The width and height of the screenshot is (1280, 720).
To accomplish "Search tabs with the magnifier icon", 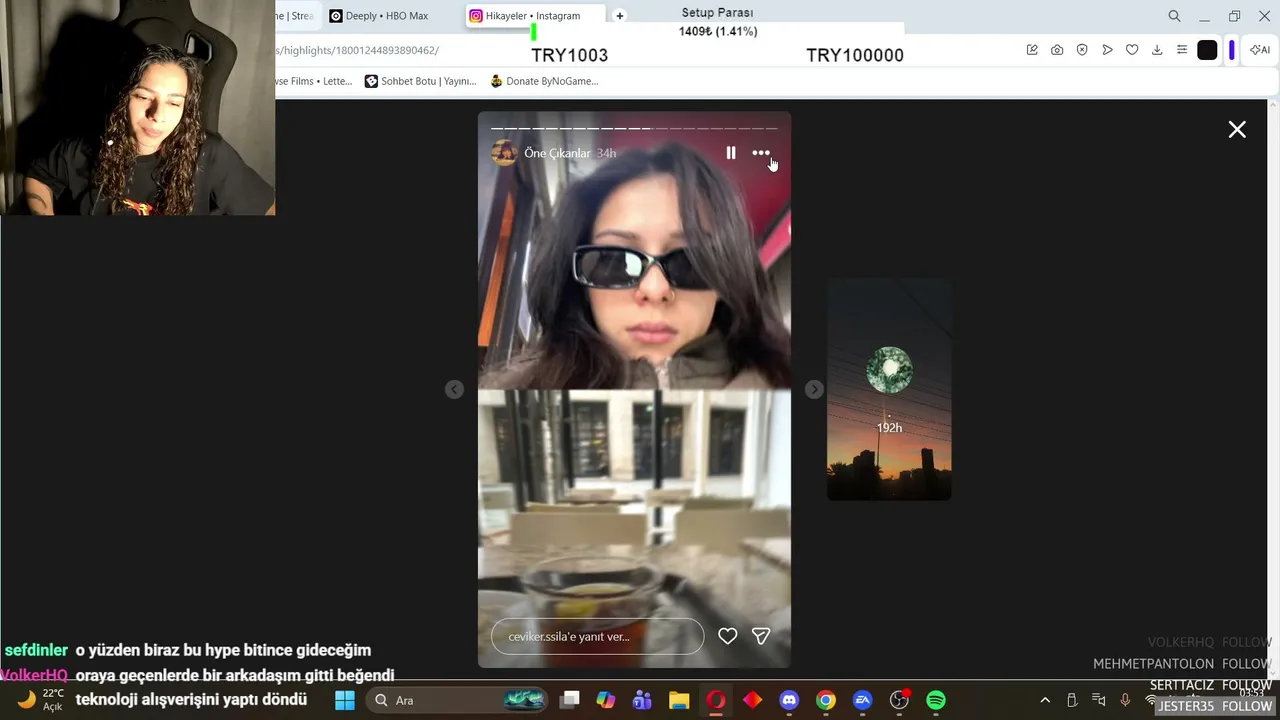I will (1175, 16).
